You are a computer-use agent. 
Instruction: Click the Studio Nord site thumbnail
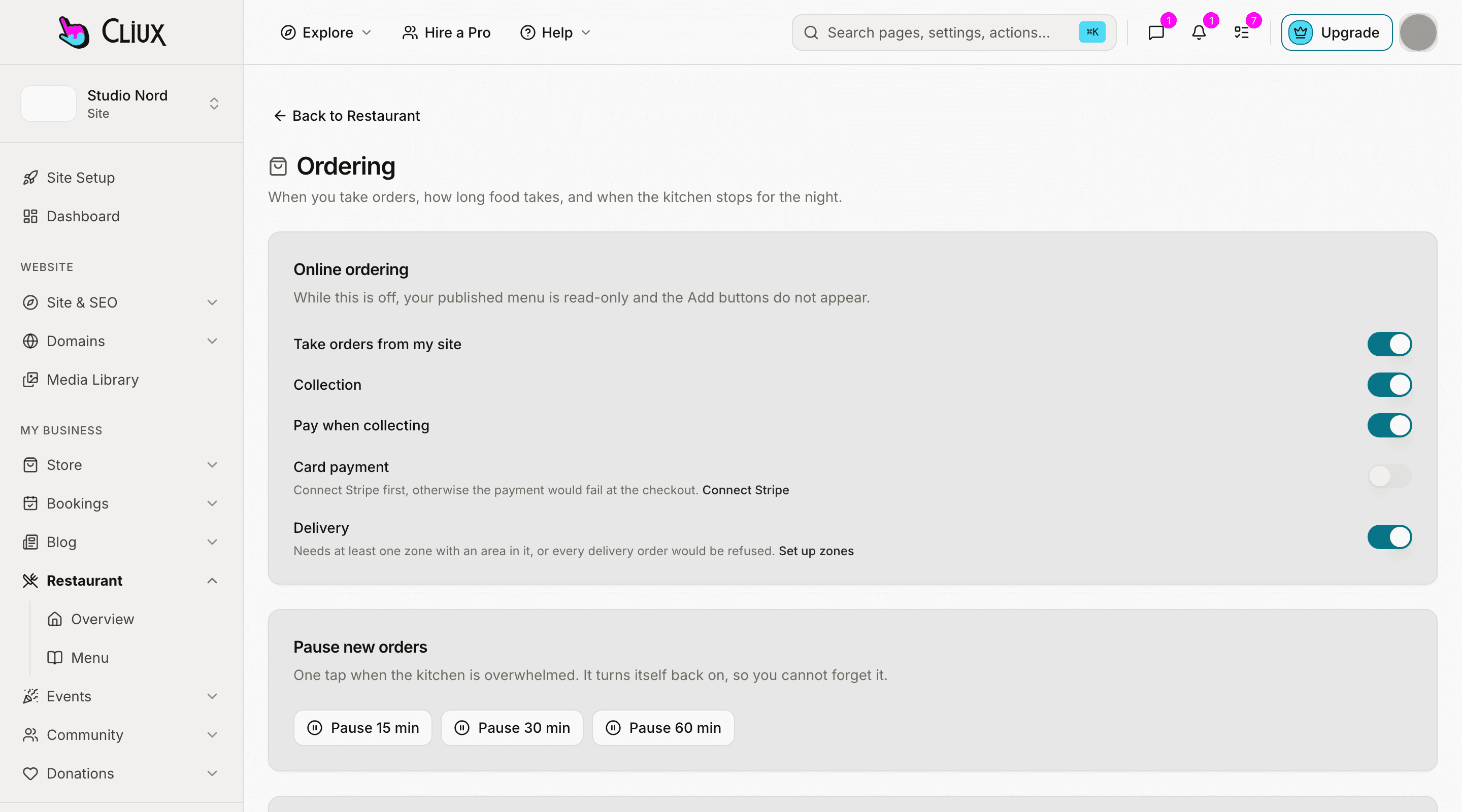pyautogui.click(x=48, y=104)
